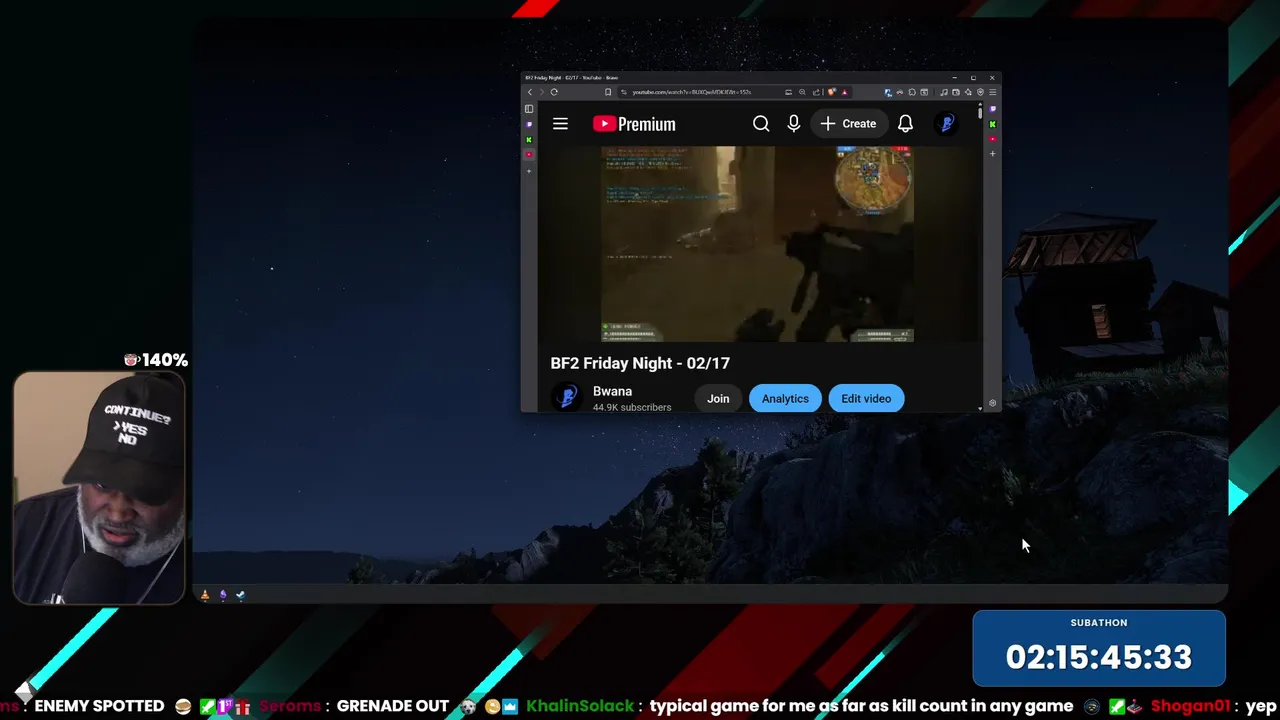Open the YouTube account avatar menu
The width and height of the screenshot is (1280, 720).
[x=946, y=124]
